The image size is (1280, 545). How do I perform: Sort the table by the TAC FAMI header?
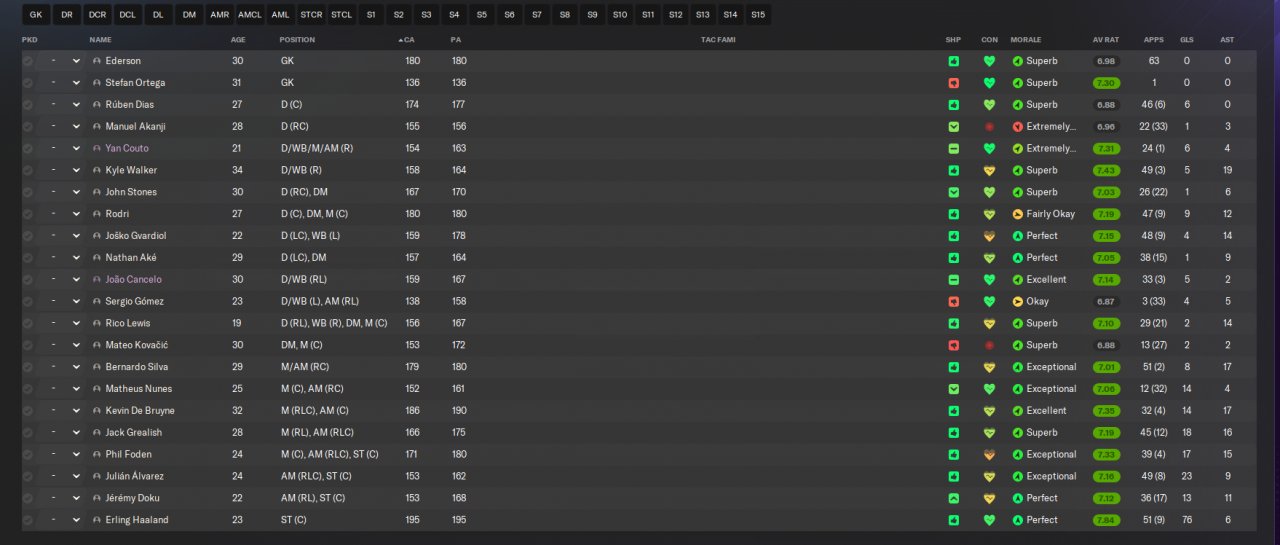point(718,40)
